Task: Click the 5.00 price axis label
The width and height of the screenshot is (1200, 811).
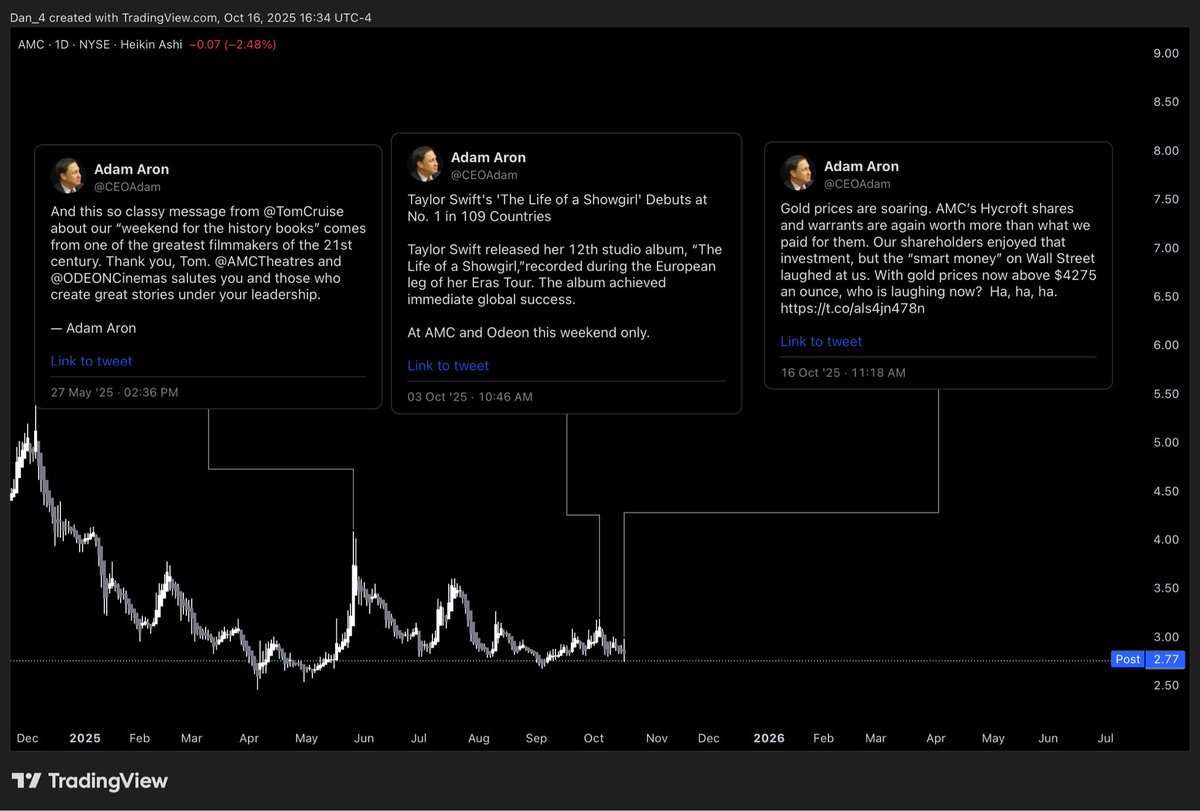Action: click(1165, 443)
